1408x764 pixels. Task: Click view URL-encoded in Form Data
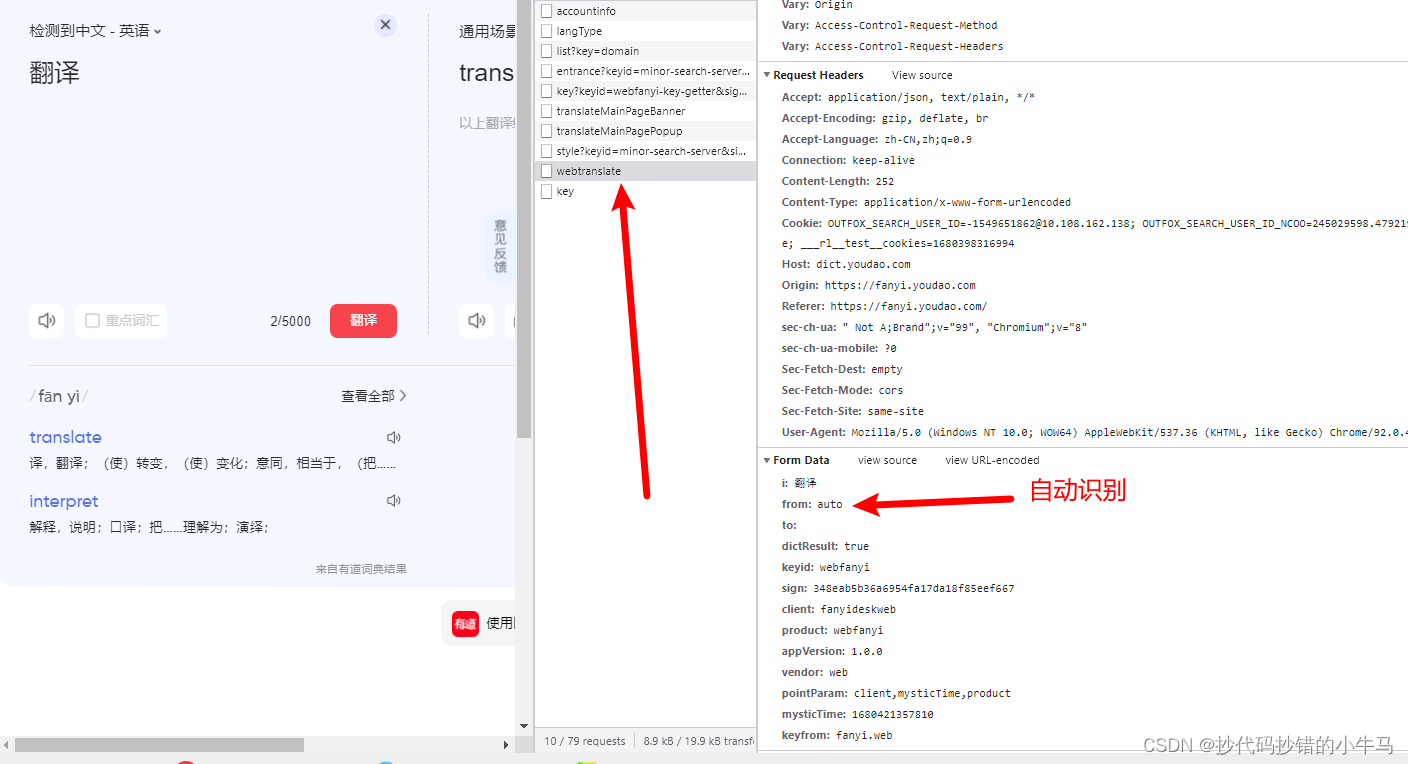[992, 460]
